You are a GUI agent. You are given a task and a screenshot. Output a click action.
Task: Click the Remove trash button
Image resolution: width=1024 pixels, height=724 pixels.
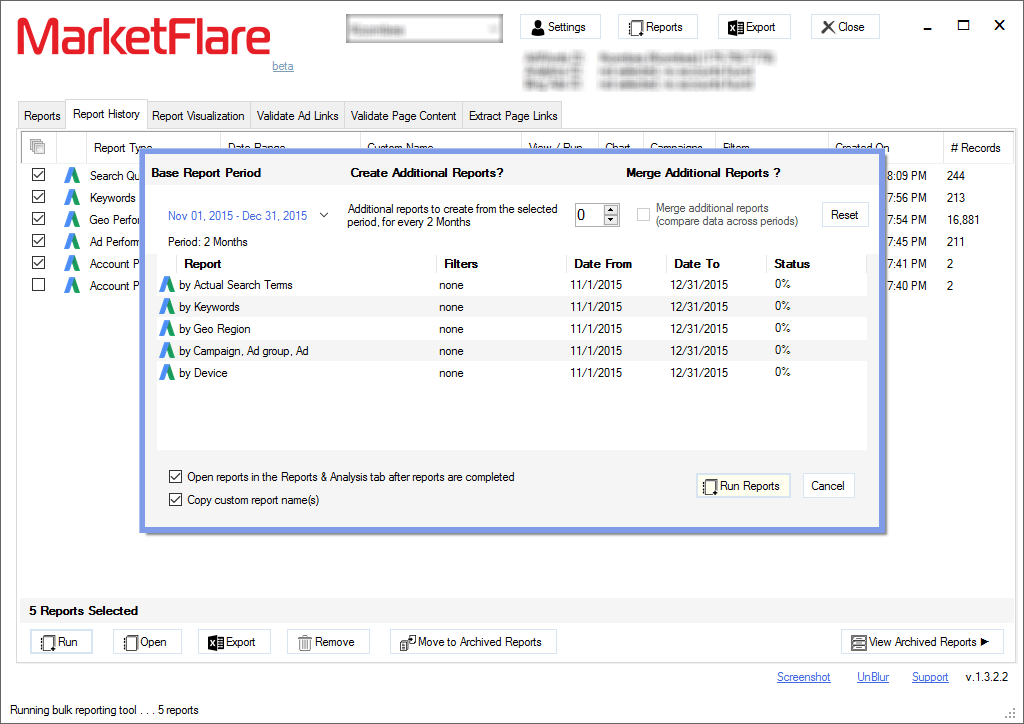328,642
